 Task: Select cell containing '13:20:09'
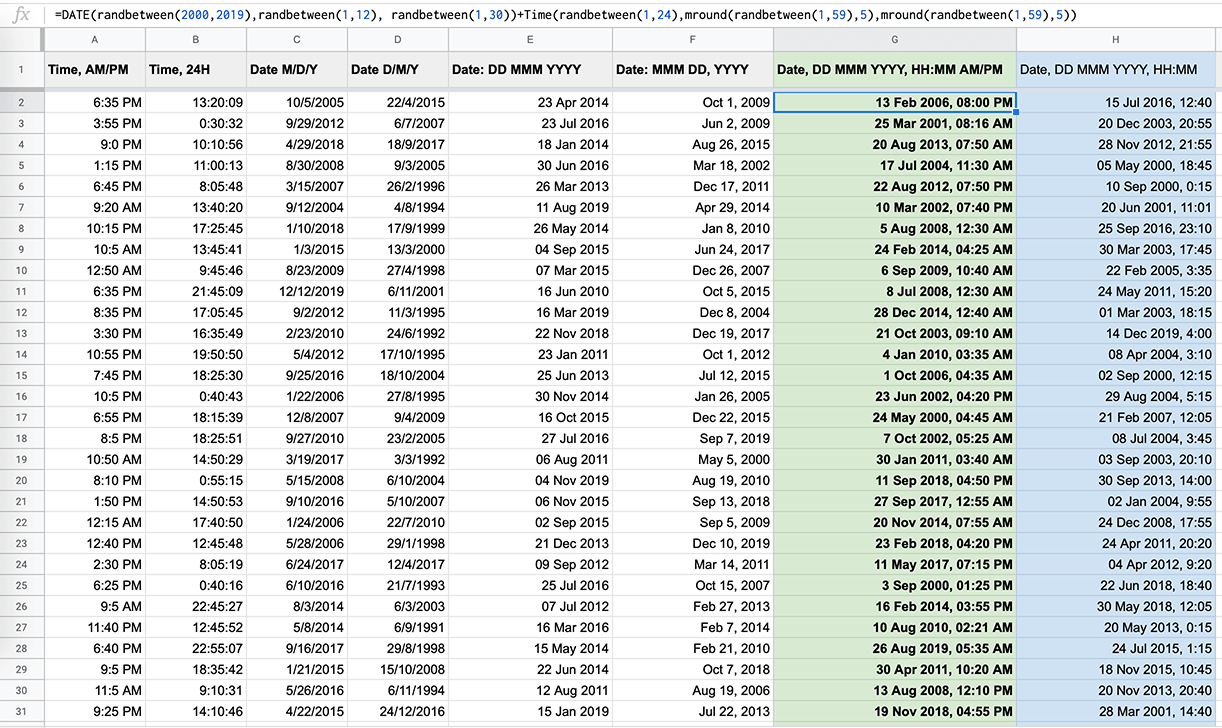[x=196, y=102]
